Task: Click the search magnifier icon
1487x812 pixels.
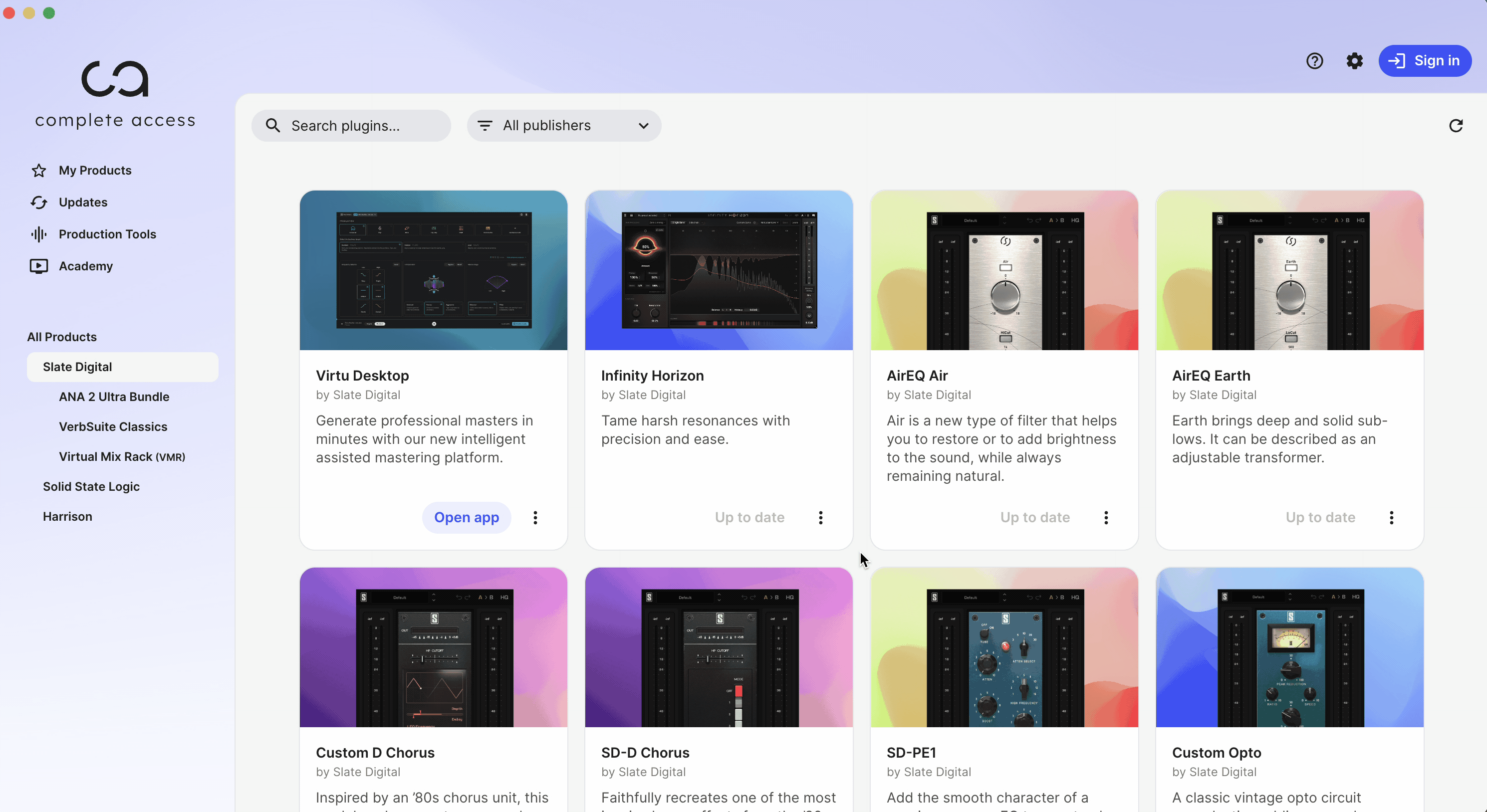Action: (x=273, y=125)
